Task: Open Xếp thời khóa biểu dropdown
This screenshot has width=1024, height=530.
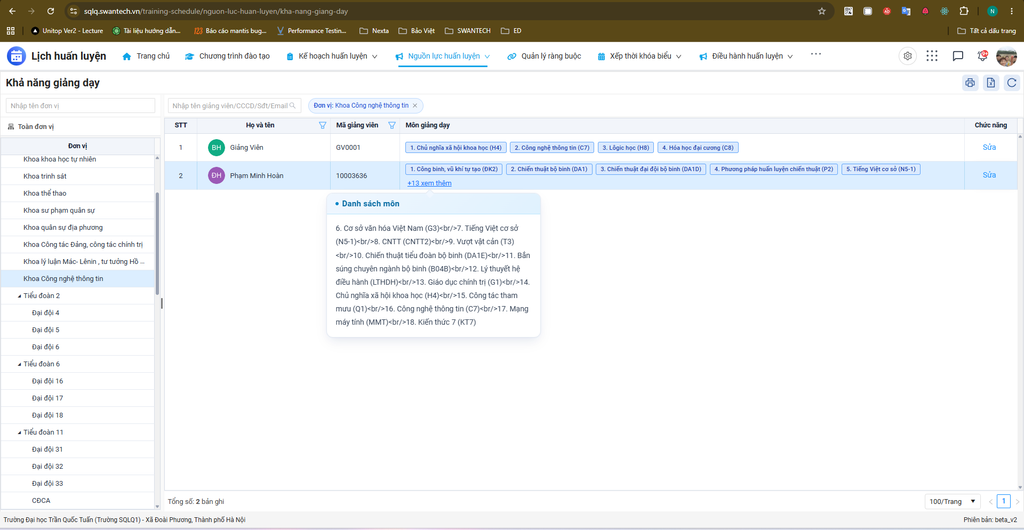Action: (639, 56)
